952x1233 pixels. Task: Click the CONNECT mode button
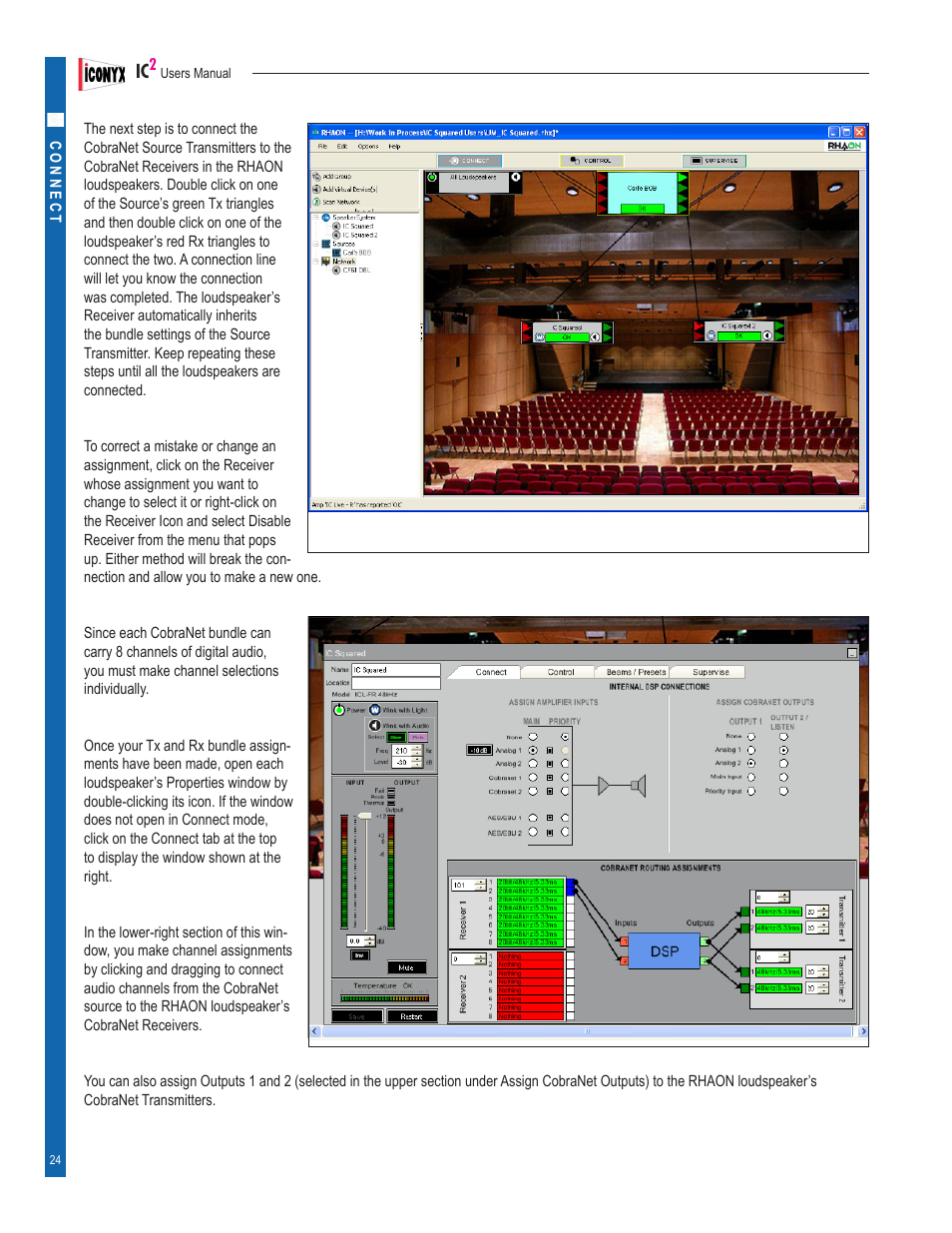click(469, 161)
